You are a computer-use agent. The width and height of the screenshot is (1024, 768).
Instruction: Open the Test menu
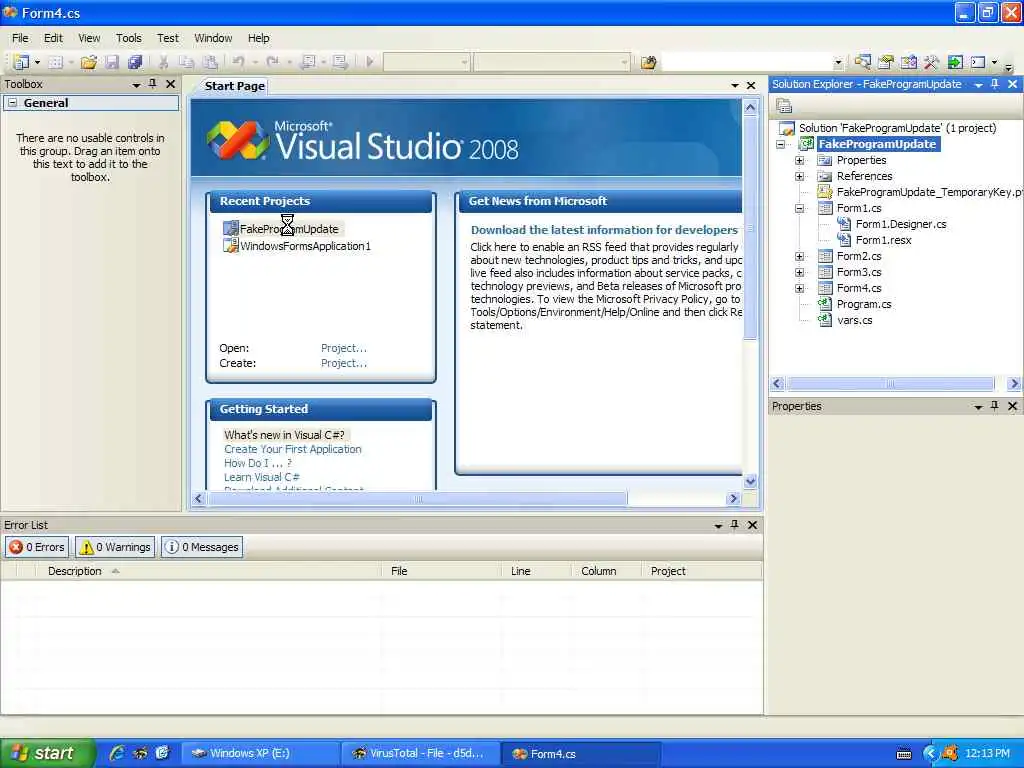168,38
